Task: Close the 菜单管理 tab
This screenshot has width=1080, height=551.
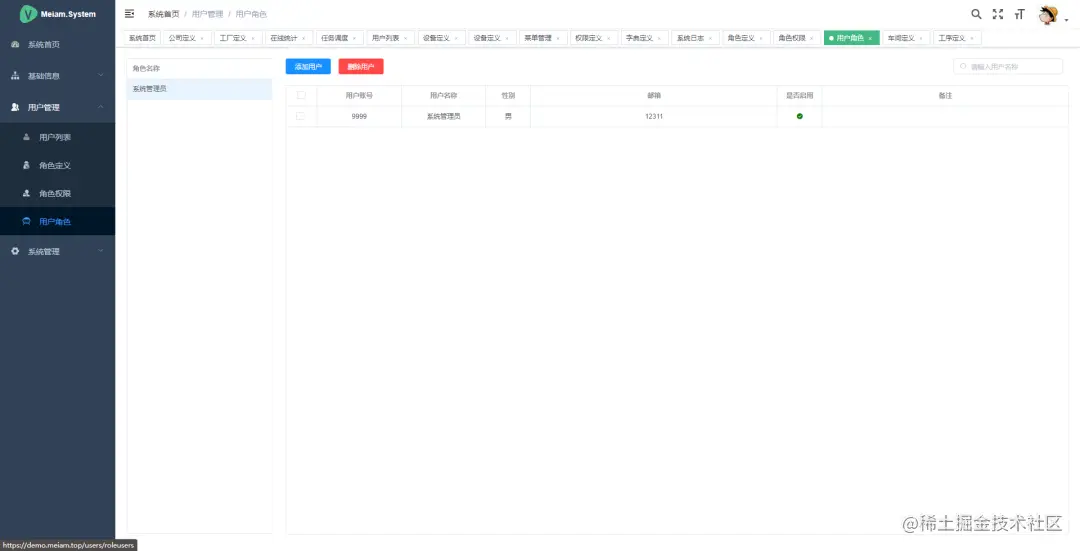Action: tap(557, 39)
